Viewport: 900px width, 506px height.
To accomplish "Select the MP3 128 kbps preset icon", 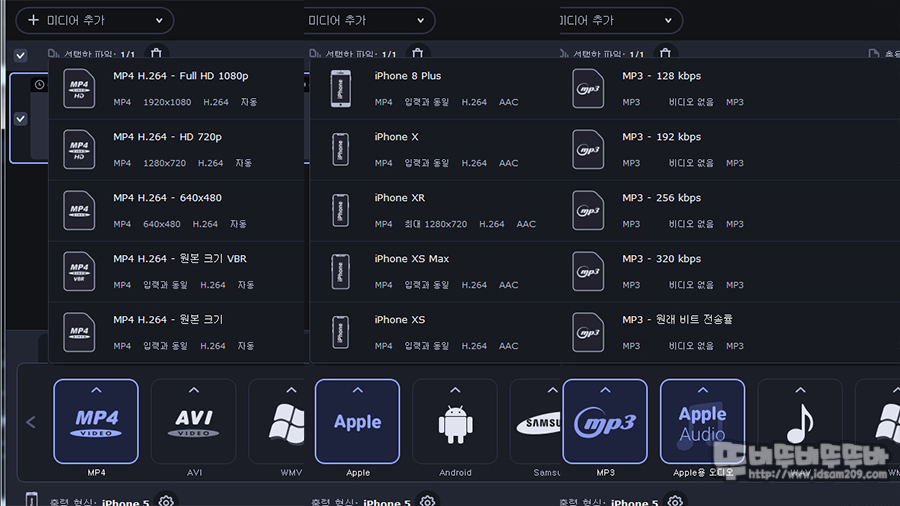I will 588,88.
